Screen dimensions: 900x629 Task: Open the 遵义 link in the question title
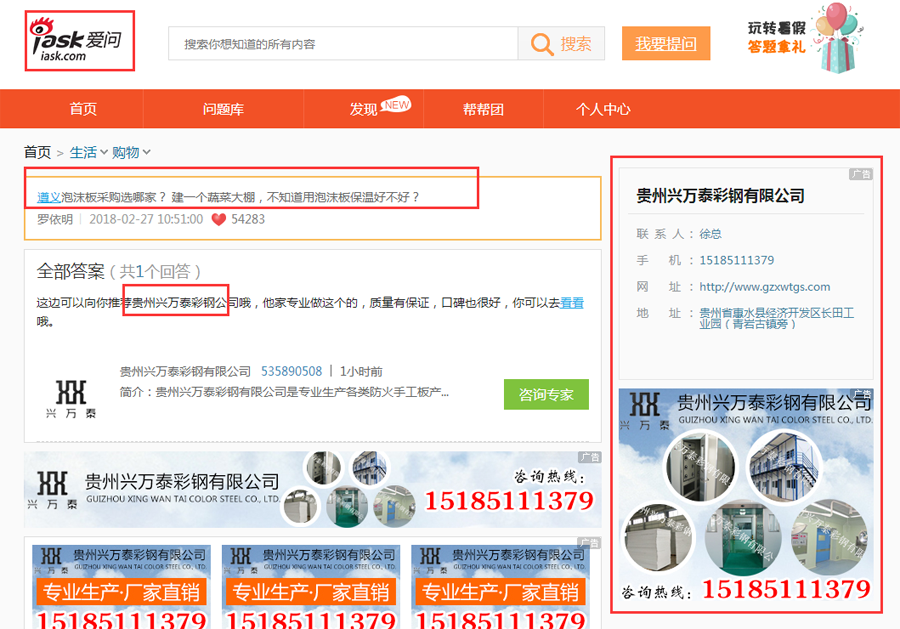[49, 197]
